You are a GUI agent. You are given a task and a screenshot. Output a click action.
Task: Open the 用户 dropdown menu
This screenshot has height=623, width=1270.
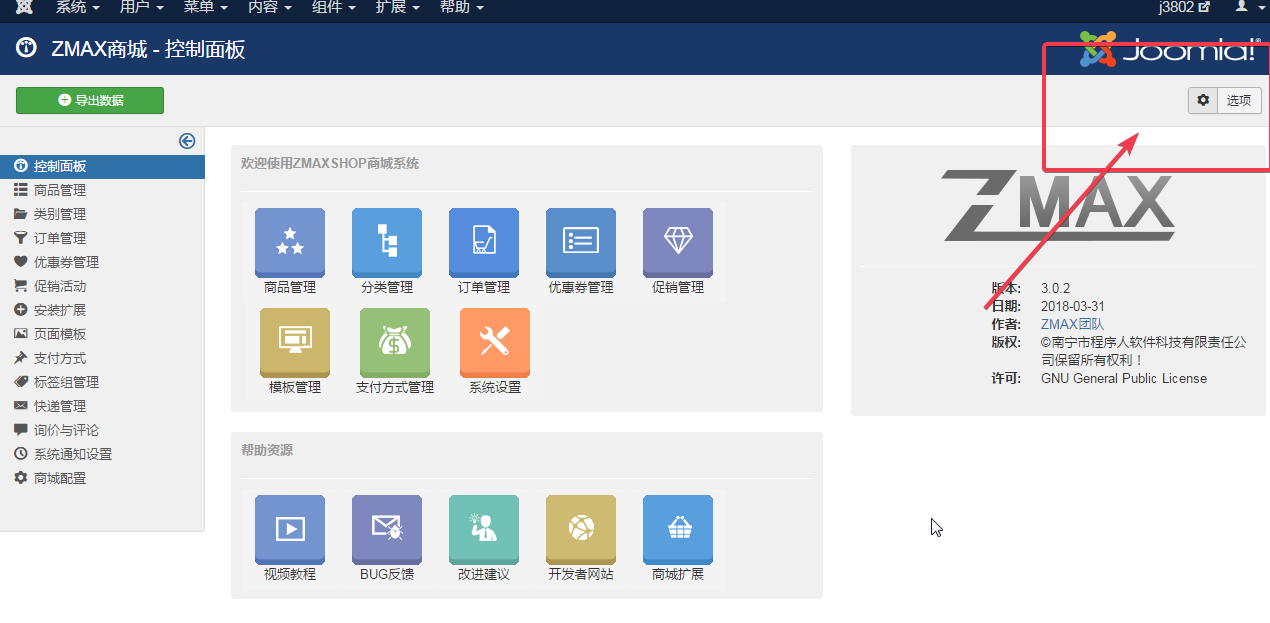coord(141,7)
